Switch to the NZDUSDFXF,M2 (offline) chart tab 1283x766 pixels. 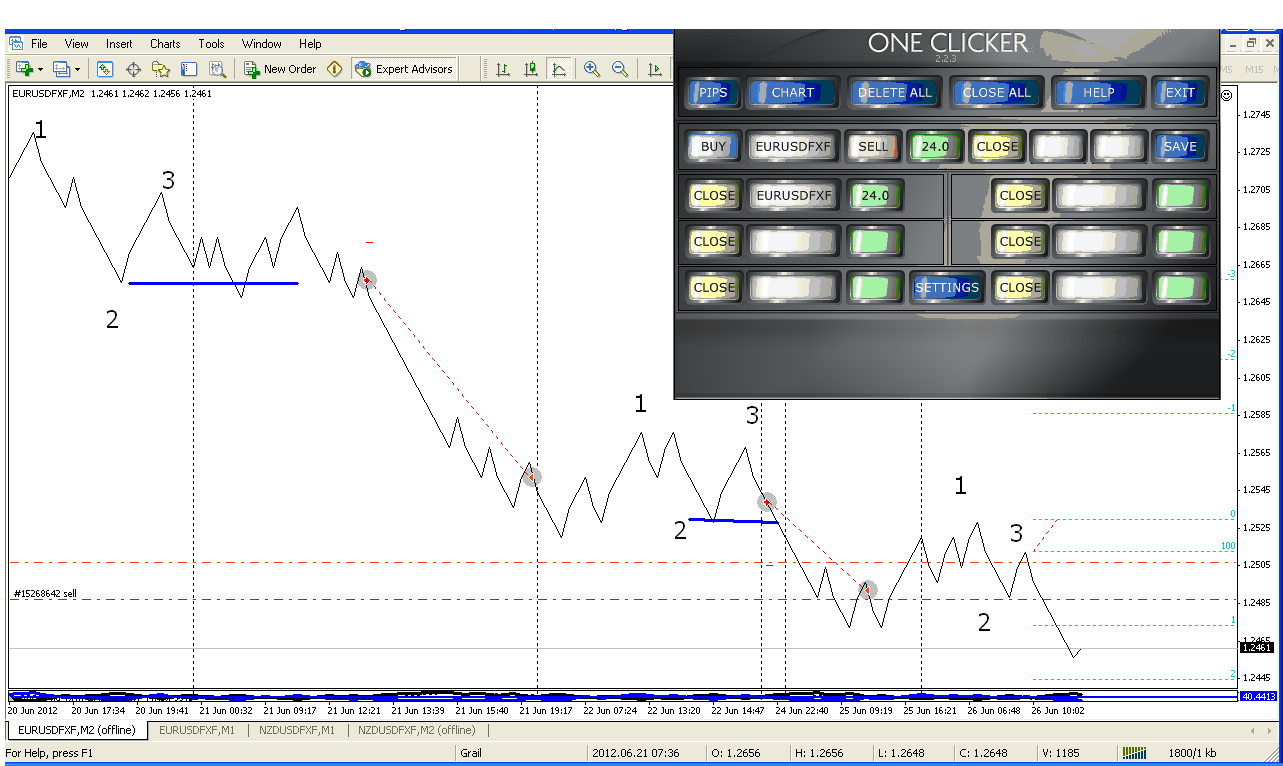point(417,731)
